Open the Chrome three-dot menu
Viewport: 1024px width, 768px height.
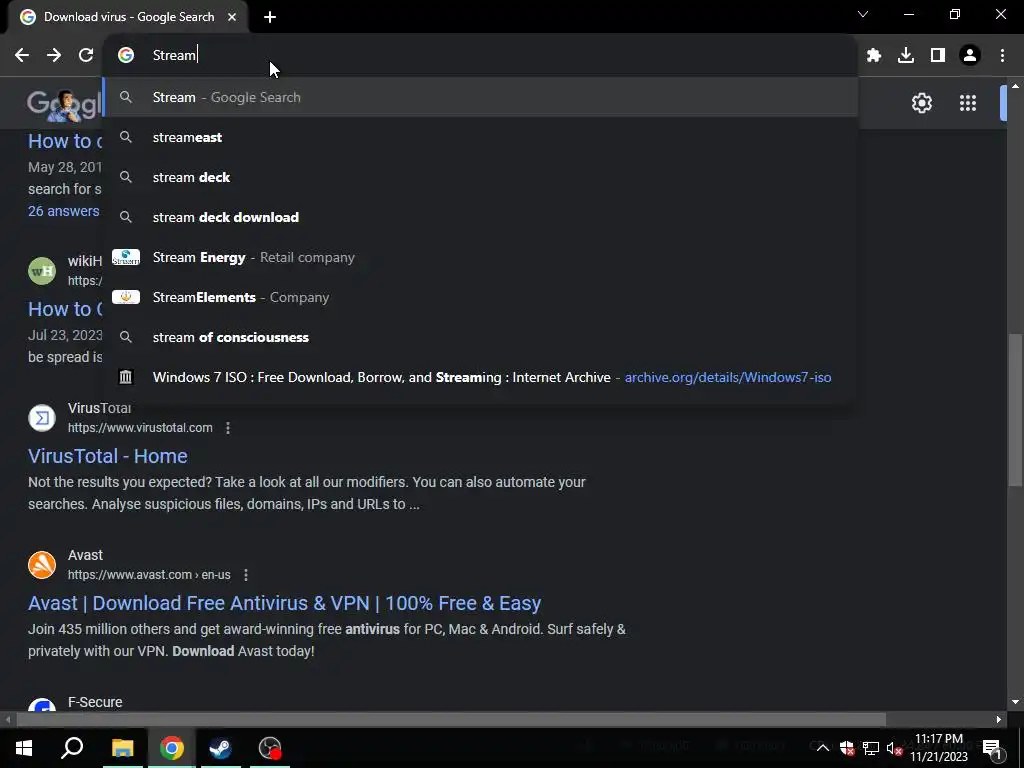(x=1002, y=56)
